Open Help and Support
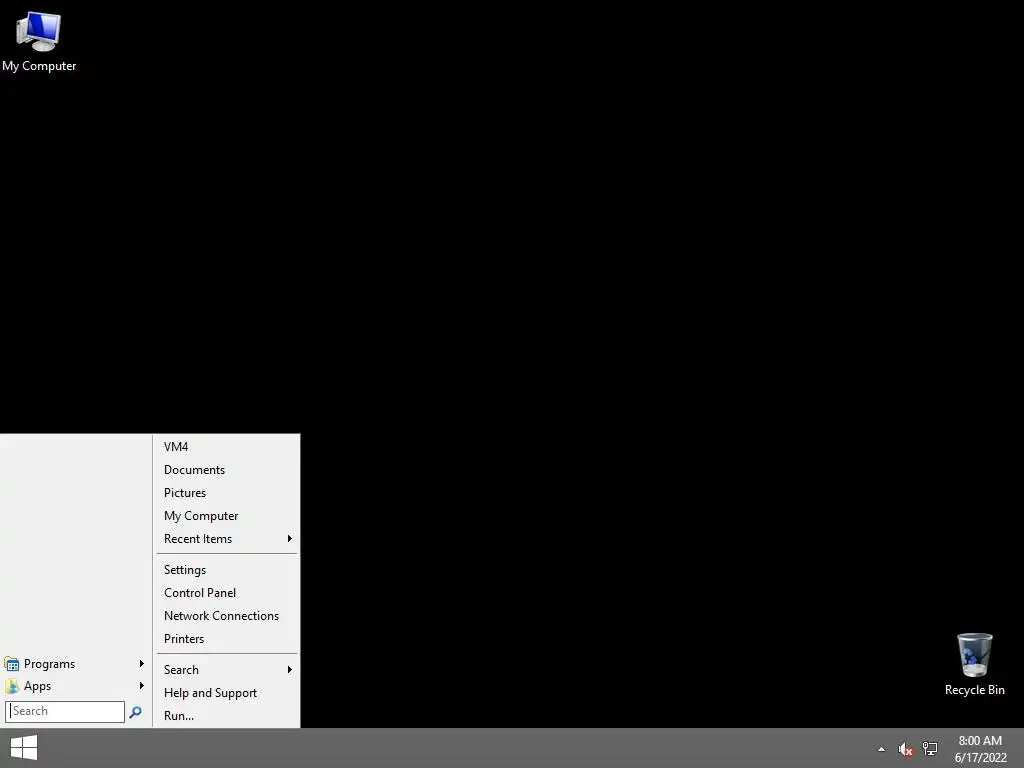The height and width of the screenshot is (768, 1024). click(227, 693)
